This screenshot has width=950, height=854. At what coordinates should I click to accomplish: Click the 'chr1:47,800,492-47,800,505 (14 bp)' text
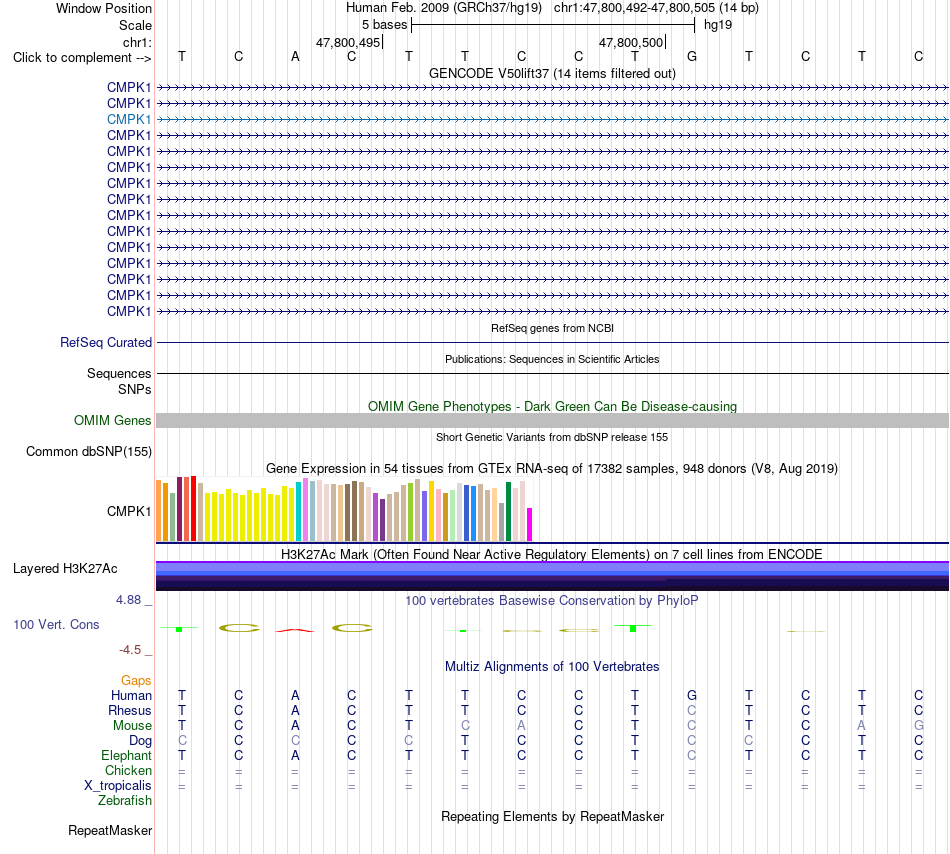tap(656, 8)
